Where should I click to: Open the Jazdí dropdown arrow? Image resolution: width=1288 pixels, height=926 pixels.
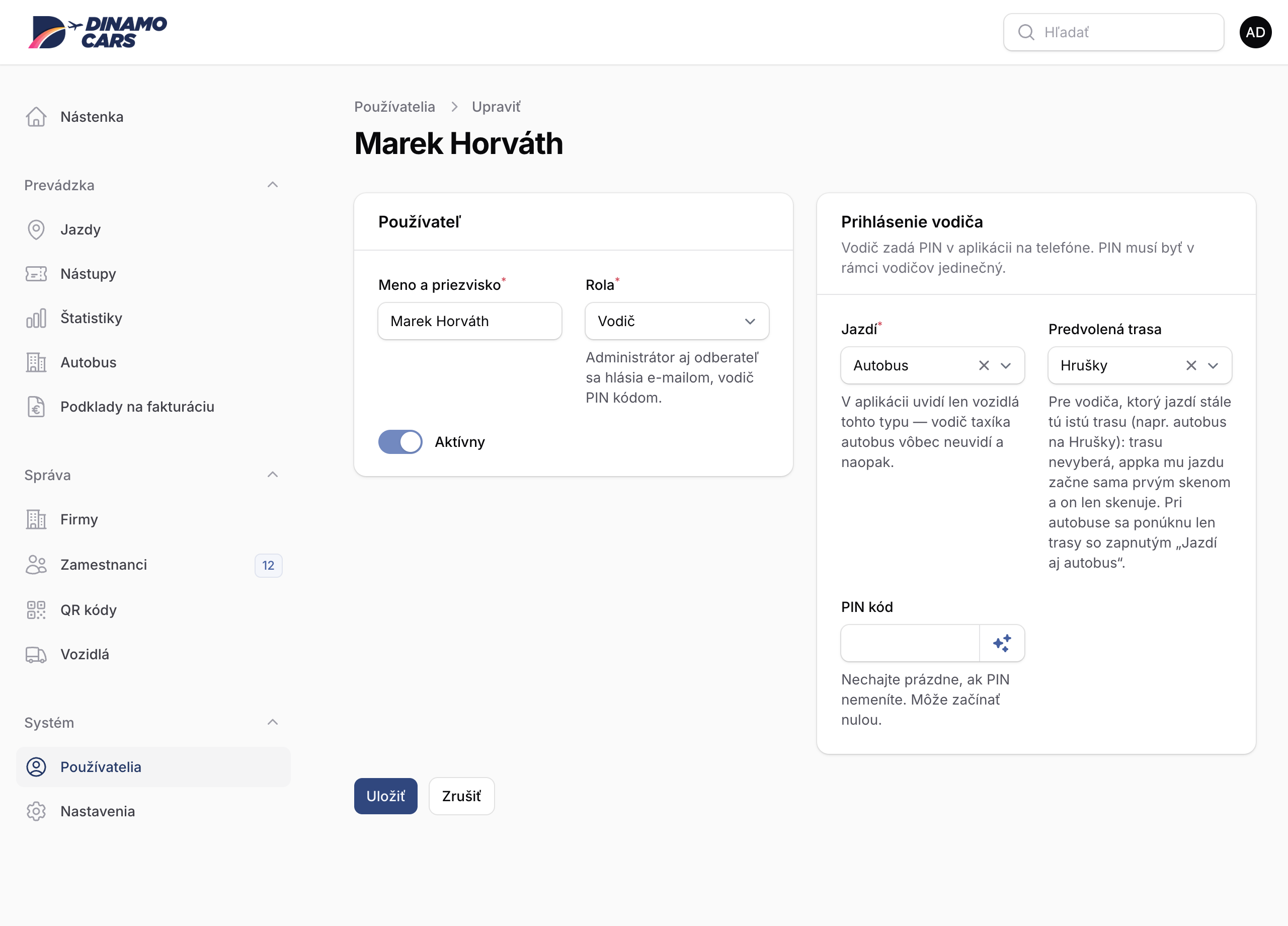click(x=1006, y=365)
